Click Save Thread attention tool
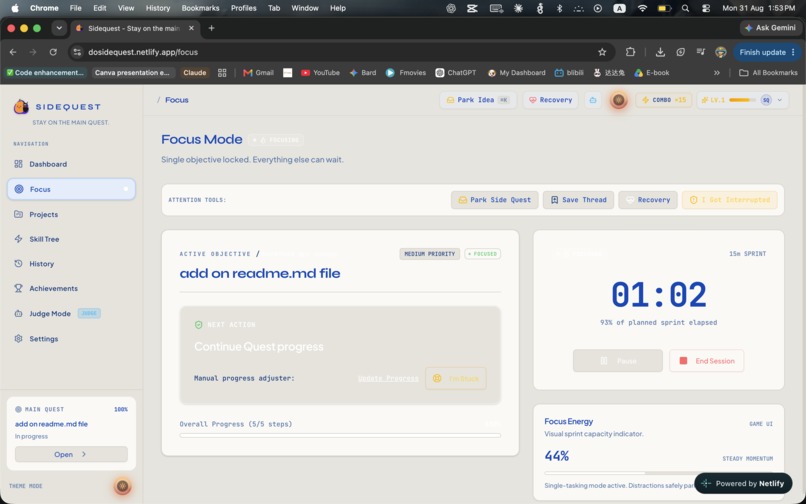 pyautogui.click(x=578, y=200)
